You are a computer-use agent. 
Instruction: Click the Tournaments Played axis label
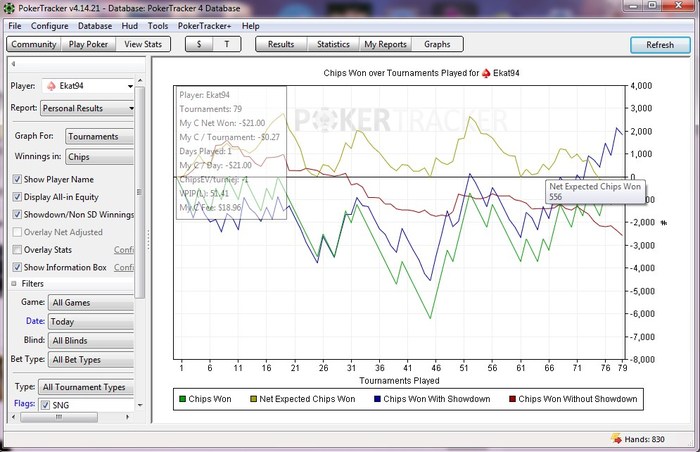pyautogui.click(x=399, y=381)
